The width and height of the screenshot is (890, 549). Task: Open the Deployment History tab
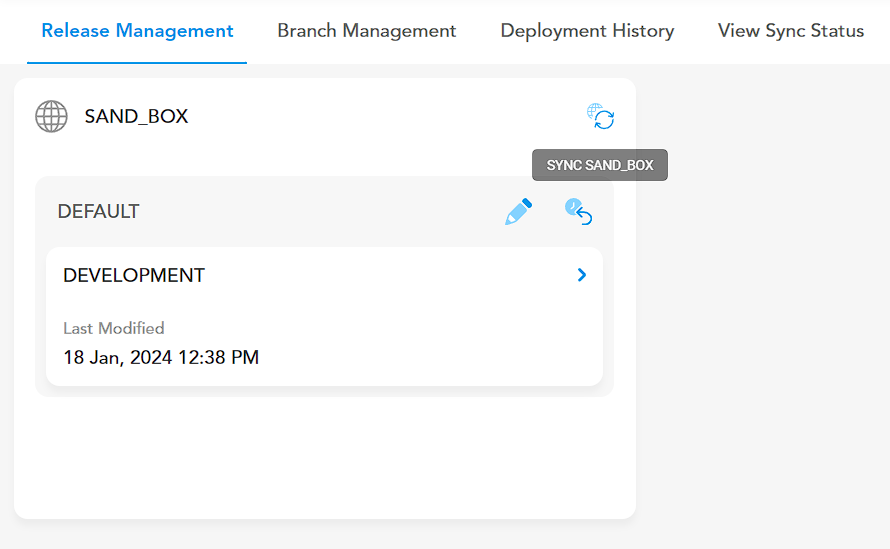click(587, 31)
